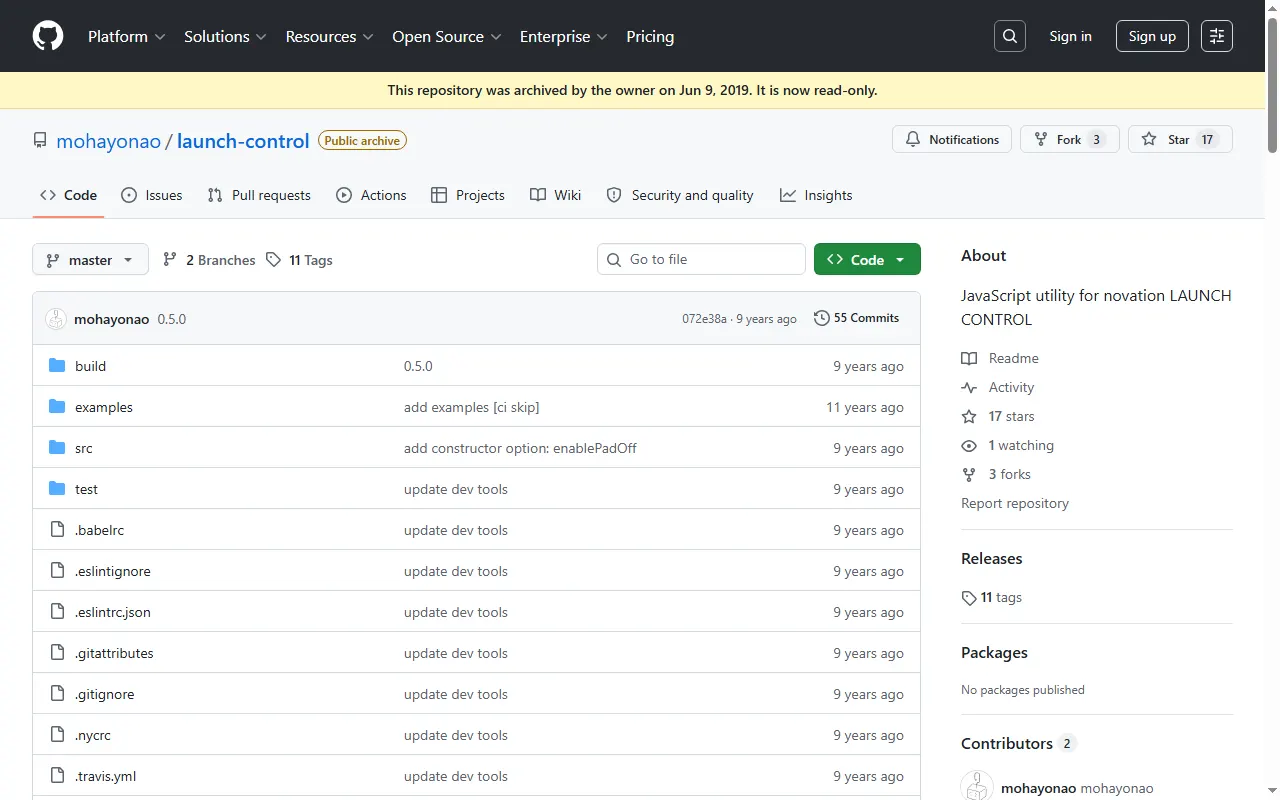Click the test folder icon
Screen dimensions: 1280x800
(57, 489)
